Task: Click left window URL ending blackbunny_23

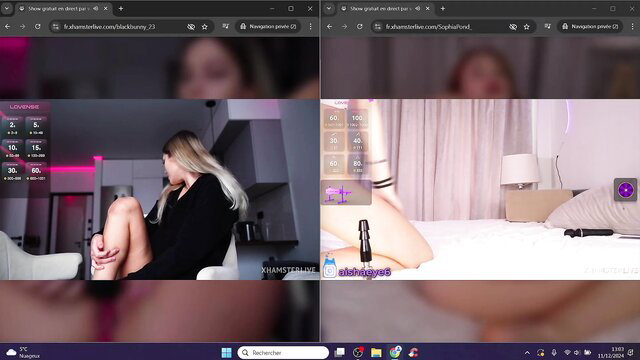Action: [109, 27]
